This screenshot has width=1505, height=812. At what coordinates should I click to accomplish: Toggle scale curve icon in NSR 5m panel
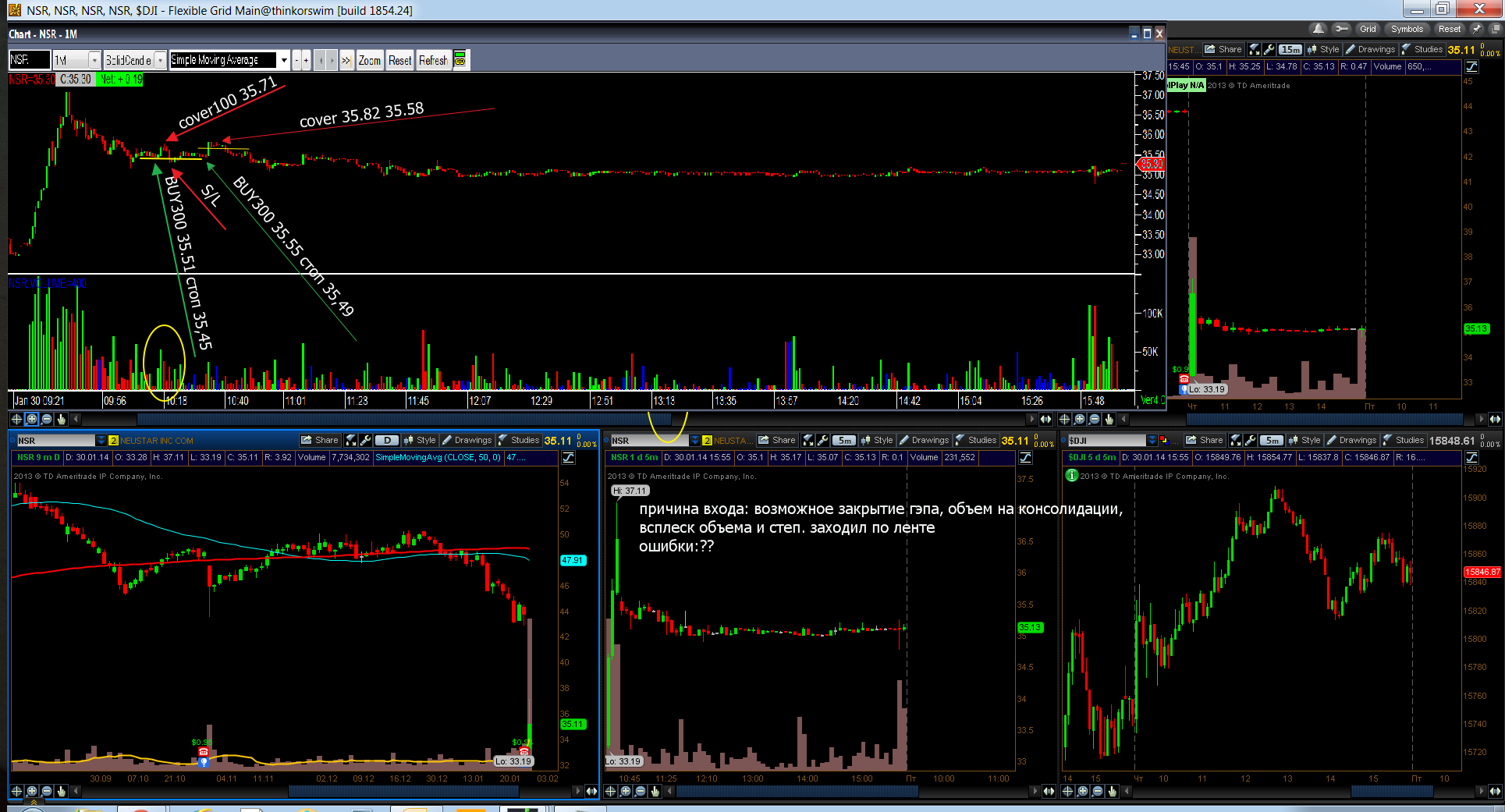click(x=1025, y=458)
